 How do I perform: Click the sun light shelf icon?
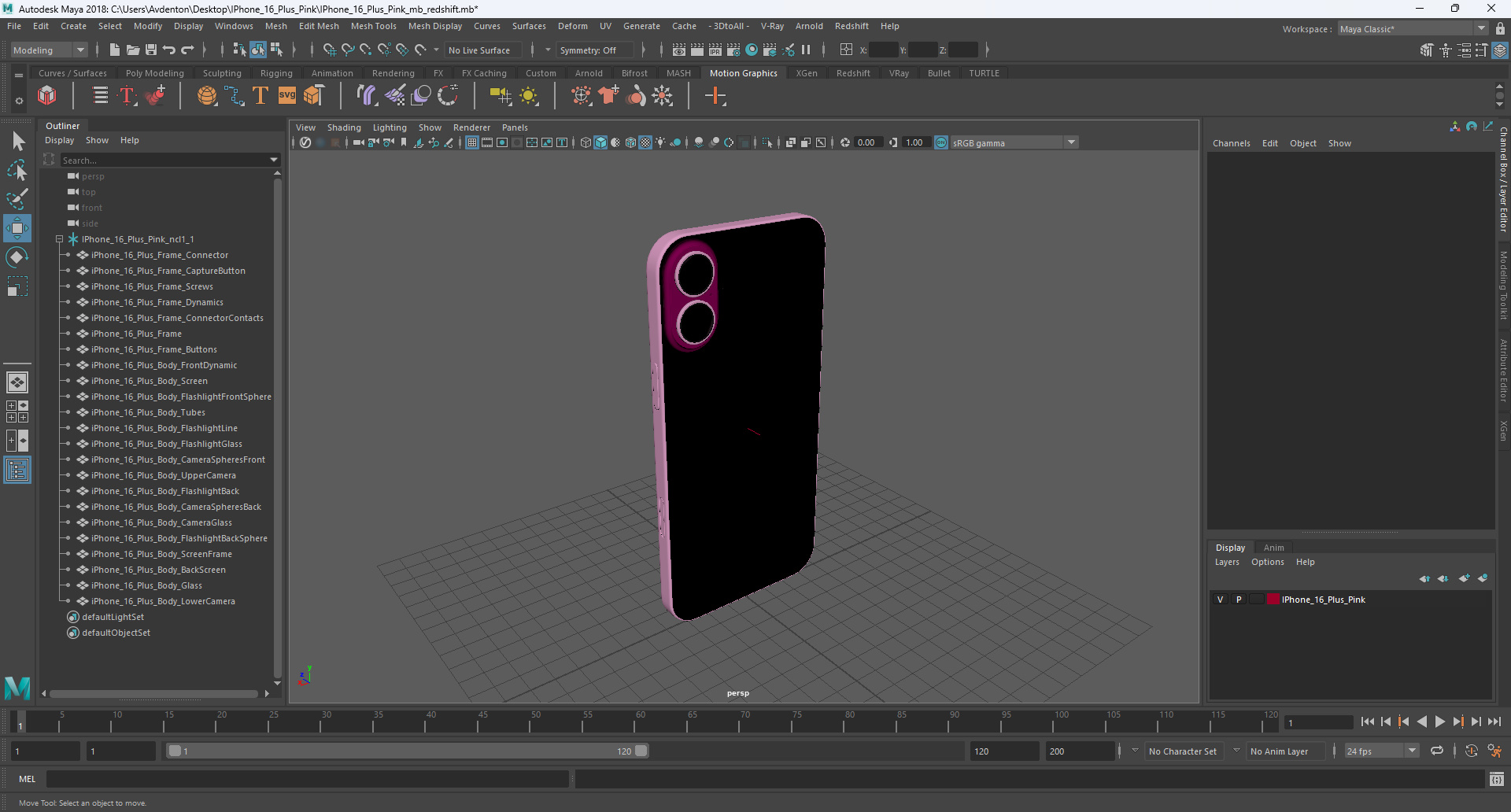[529, 96]
